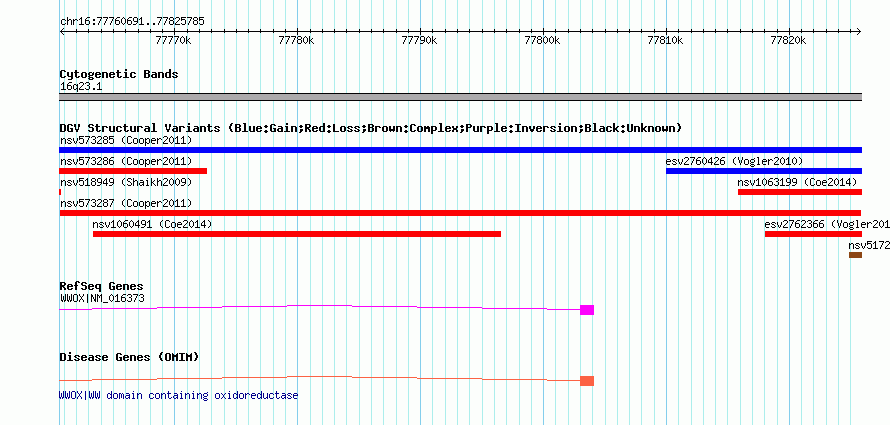Viewport: 890px width, 425px height.
Task: Open the nsv1060491 (Coe2014) label
Action: pyautogui.click(x=152, y=224)
